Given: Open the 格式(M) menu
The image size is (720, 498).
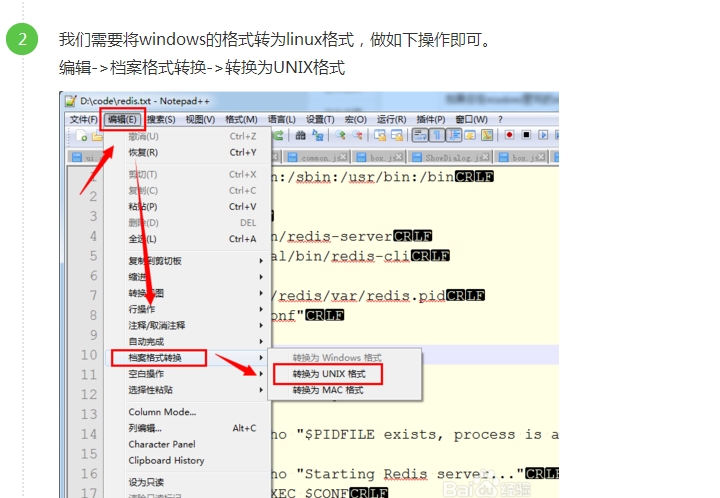Looking at the screenshot, I should coord(241,119).
